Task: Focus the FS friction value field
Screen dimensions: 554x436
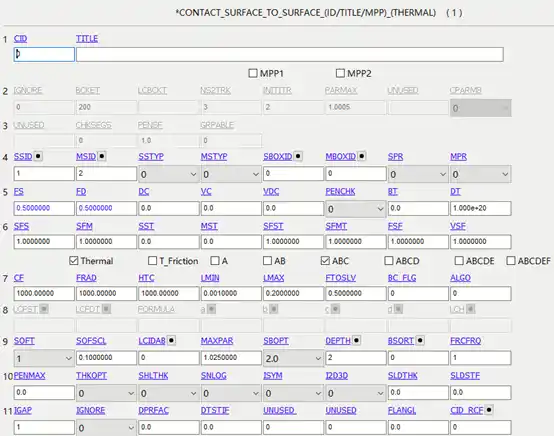Action: coord(44,208)
